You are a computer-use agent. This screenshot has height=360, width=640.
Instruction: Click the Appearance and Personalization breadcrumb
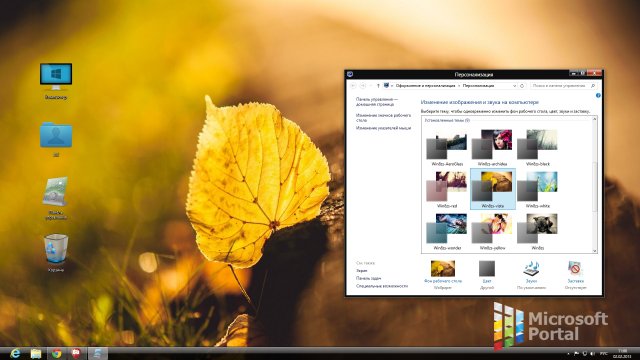pyautogui.click(x=425, y=86)
